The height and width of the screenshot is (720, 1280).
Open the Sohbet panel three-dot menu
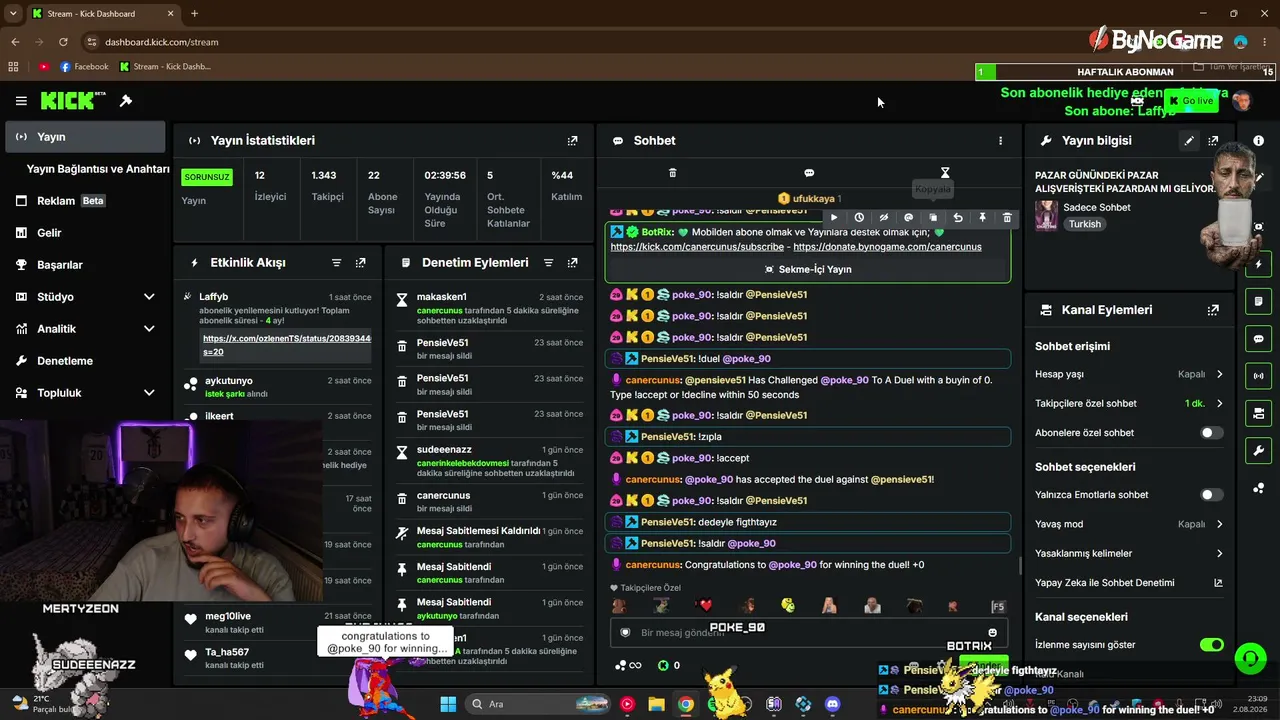pyautogui.click(x=1000, y=141)
